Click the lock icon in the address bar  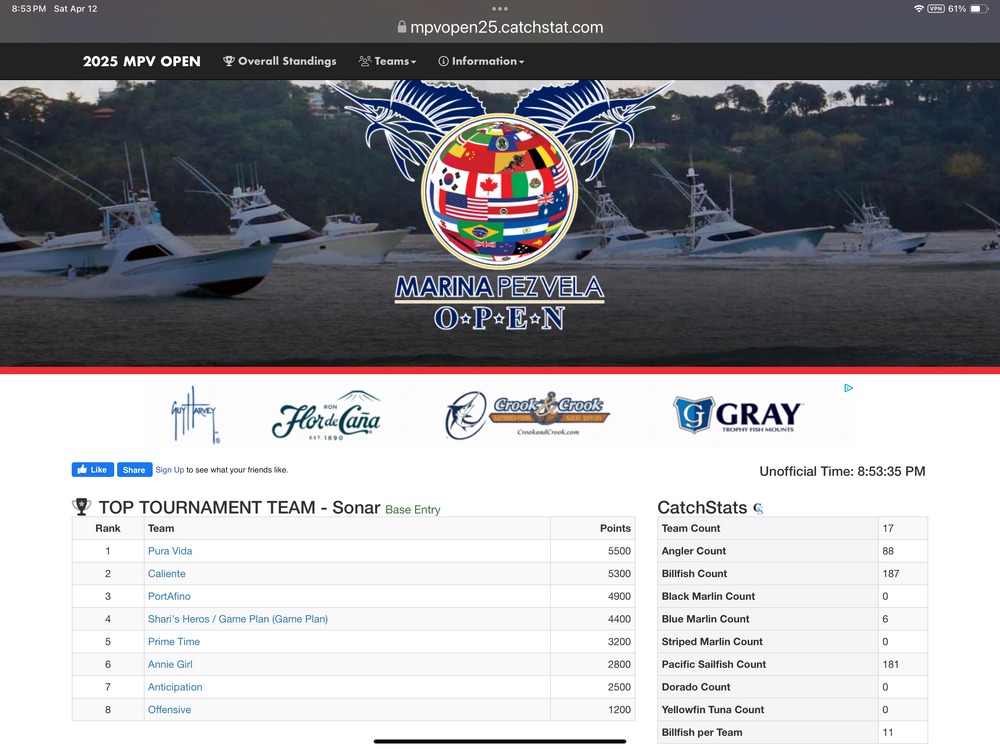pos(402,28)
